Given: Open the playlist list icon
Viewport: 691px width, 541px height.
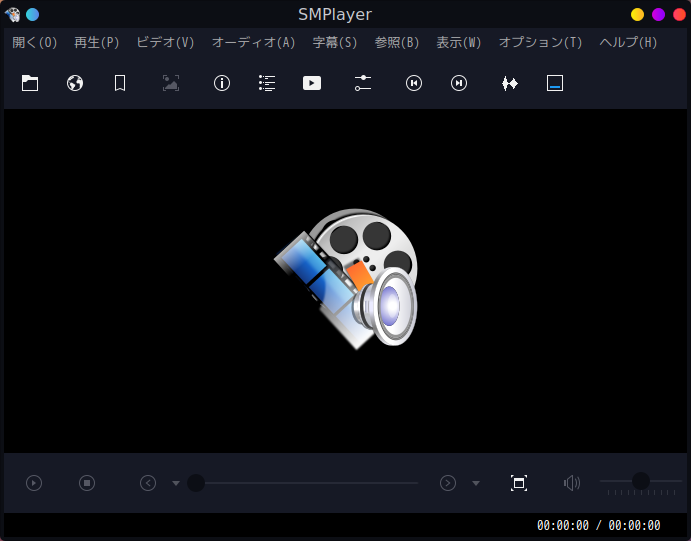Looking at the screenshot, I should click(267, 83).
